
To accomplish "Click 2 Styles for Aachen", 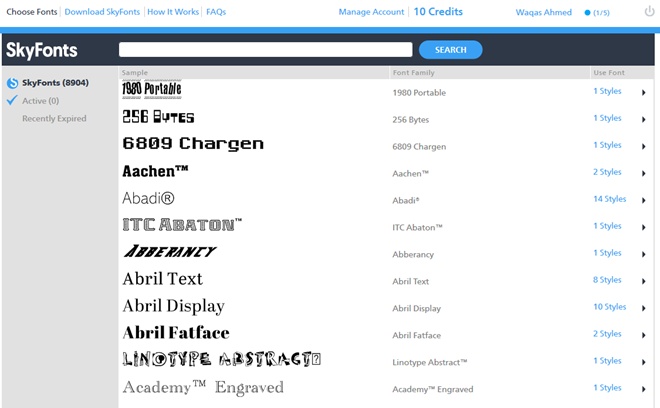I will coord(607,172).
